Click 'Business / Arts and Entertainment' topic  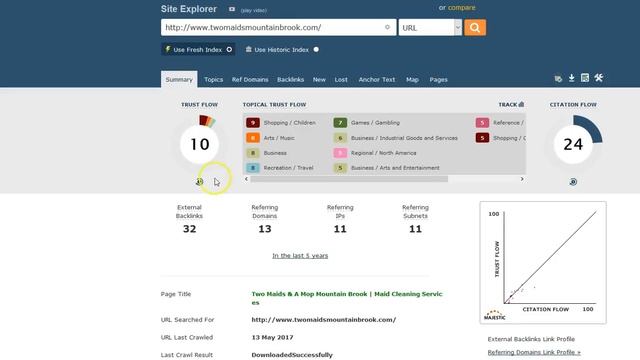(x=395, y=168)
